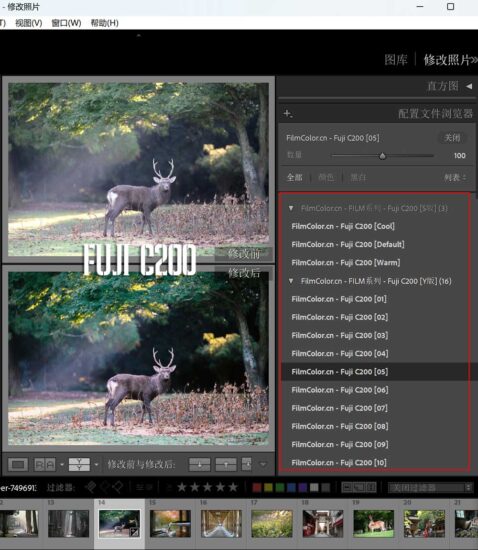Open dropdown next to the R|A view button
The width and height of the screenshot is (478, 550).
(x=62, y=465)
